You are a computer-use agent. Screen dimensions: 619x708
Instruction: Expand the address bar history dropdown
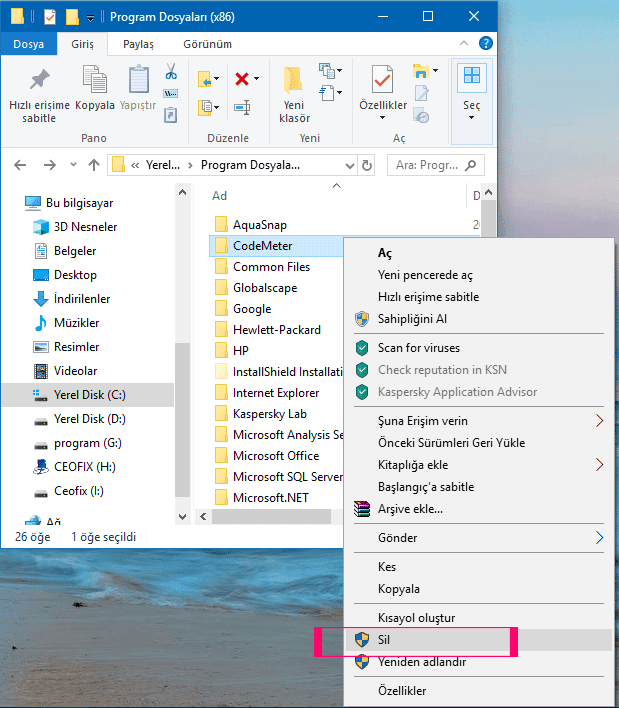click(349, 166)
